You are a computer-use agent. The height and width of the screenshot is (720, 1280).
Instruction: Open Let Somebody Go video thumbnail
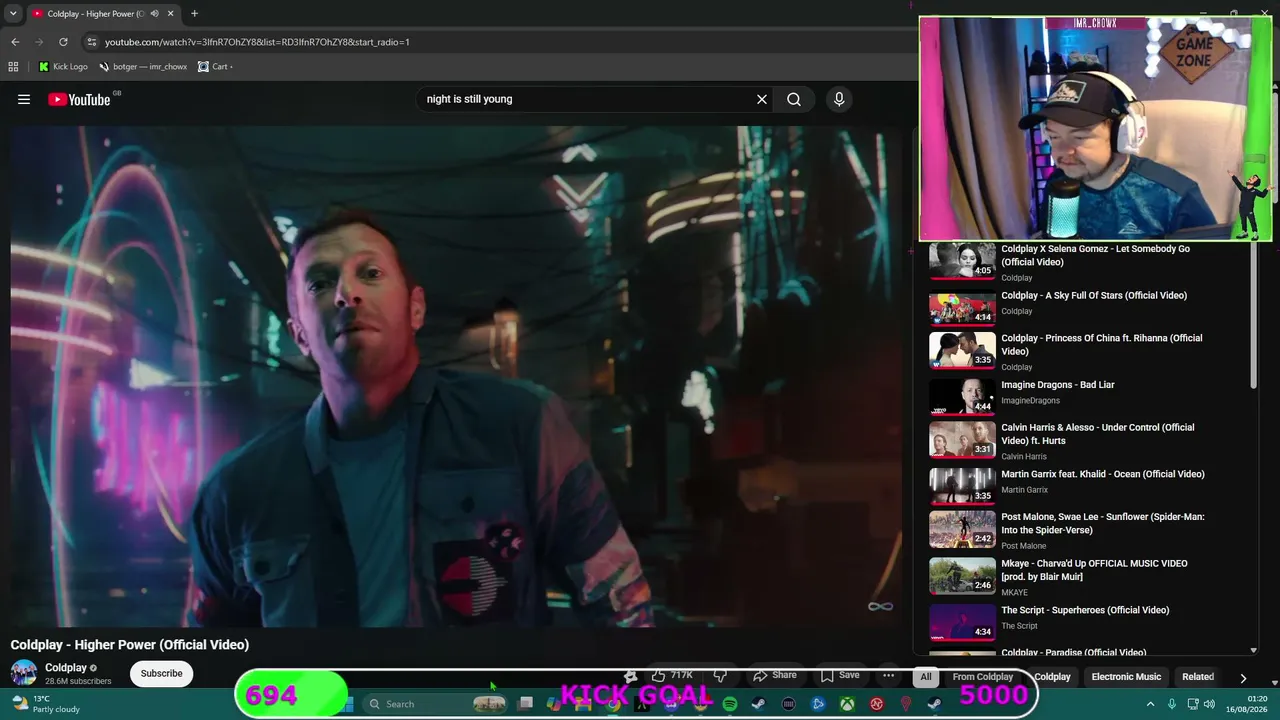(x=962, y=261)
